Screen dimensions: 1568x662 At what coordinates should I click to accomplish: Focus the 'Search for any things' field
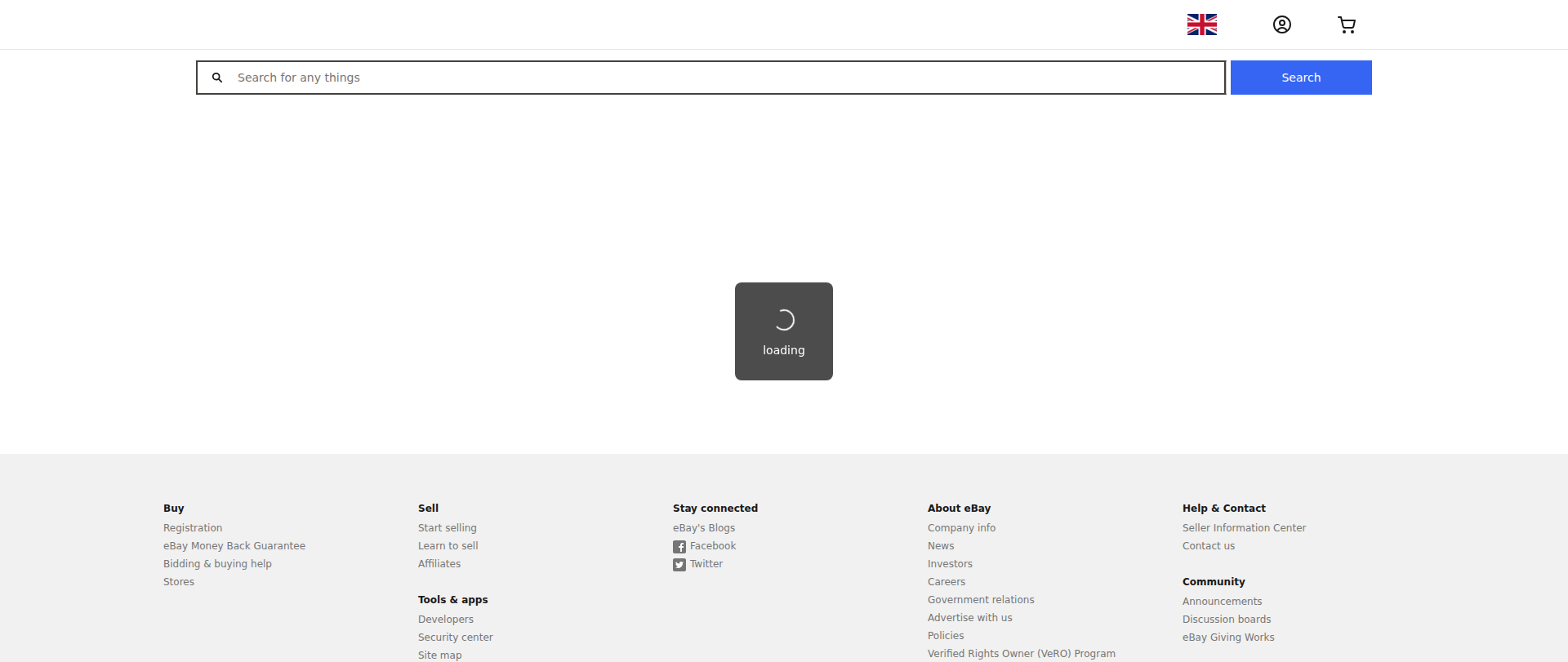[x=710, y=78]
